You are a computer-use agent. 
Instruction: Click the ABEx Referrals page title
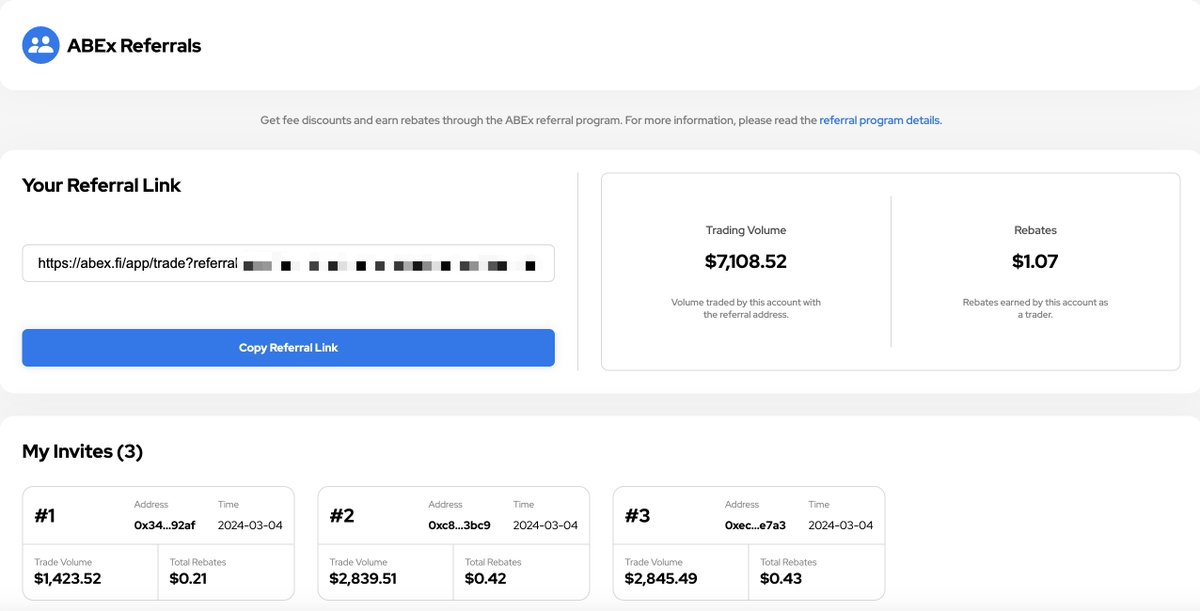[134, 45]
